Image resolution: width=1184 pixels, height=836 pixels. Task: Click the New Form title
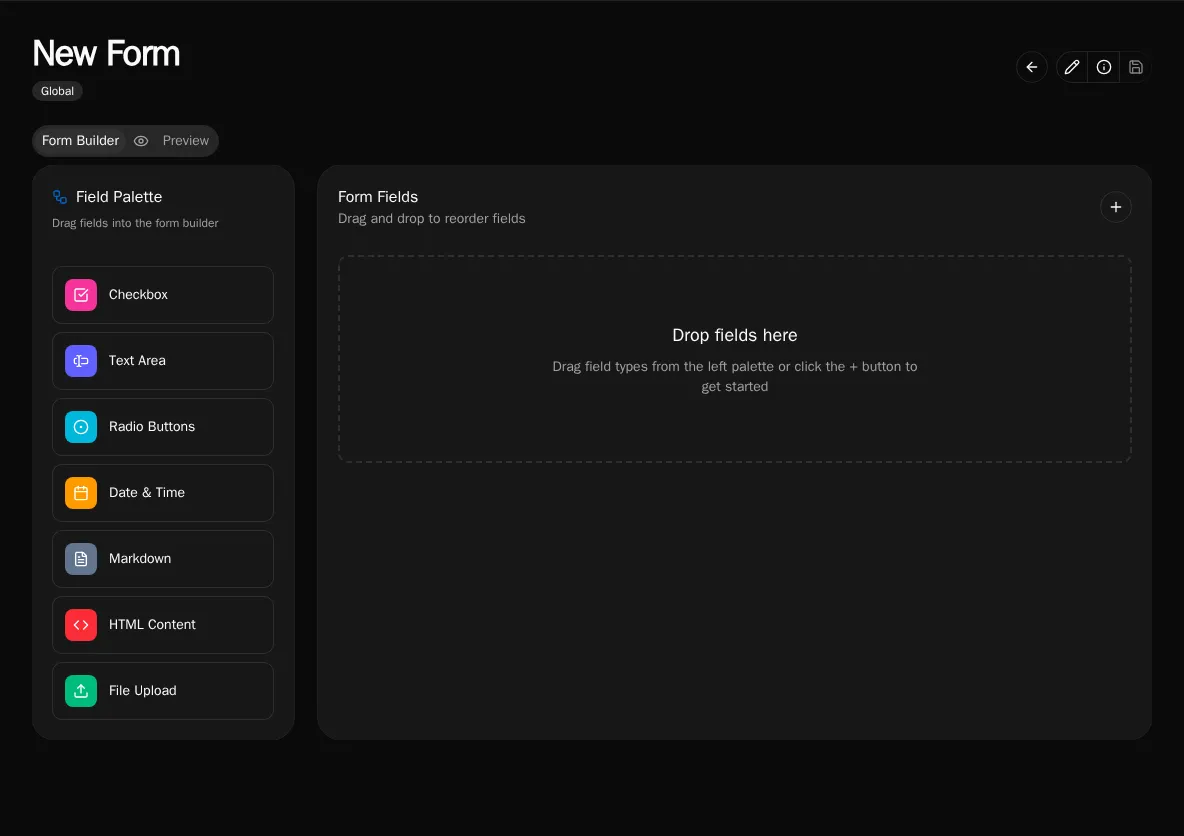pos(106,54)
